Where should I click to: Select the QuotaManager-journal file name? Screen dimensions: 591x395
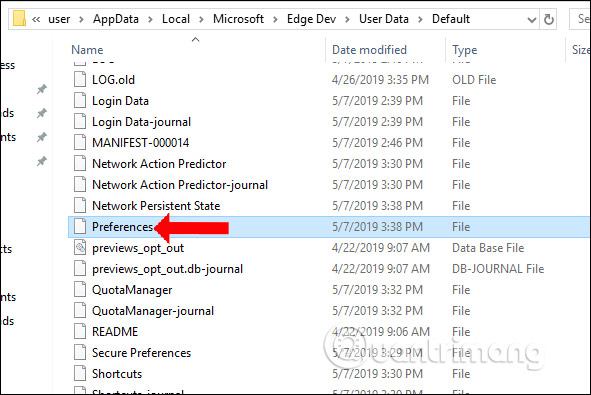pyautogui.click(x=153, y=311)
